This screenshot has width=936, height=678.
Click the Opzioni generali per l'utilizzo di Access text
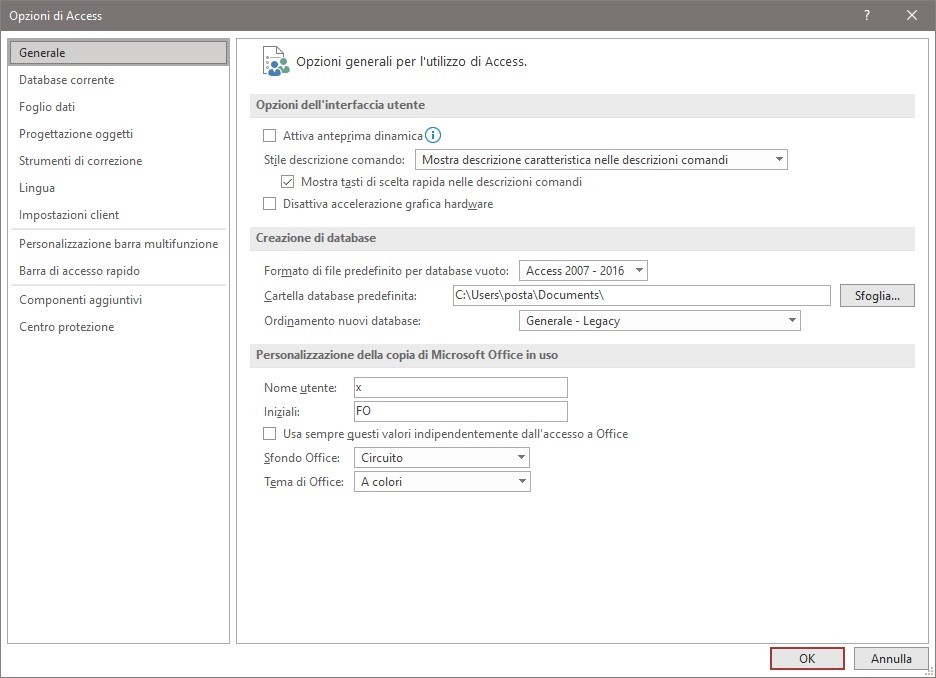pos(412,61)
